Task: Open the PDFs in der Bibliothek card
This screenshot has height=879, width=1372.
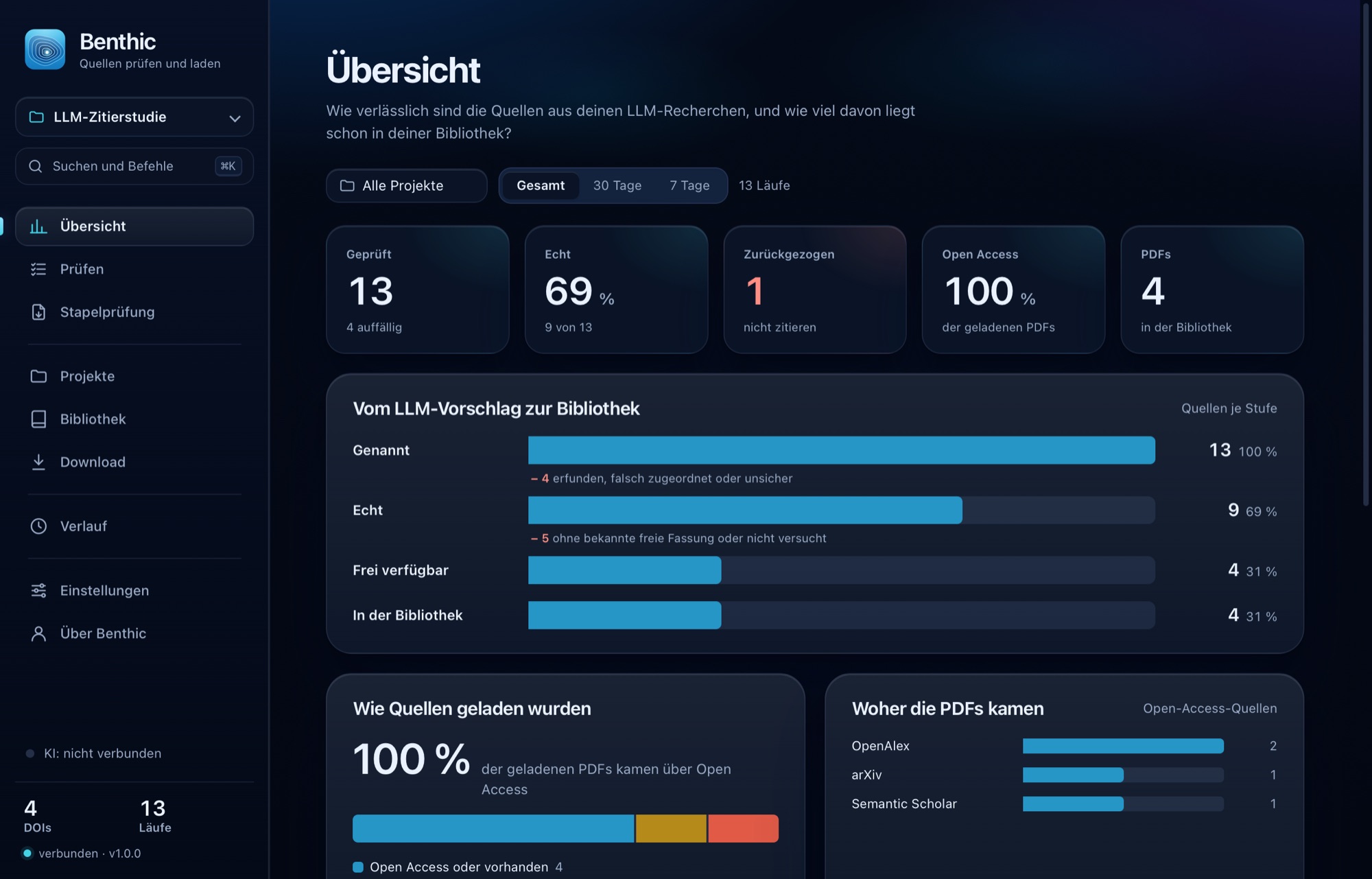Action: pyautogui.click(x=1212, y=290)
